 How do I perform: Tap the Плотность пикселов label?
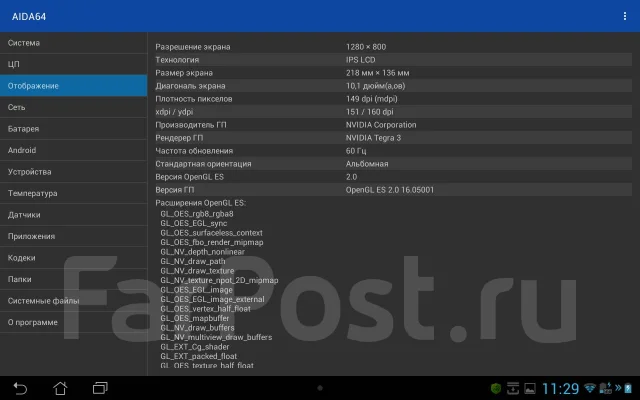193,99
